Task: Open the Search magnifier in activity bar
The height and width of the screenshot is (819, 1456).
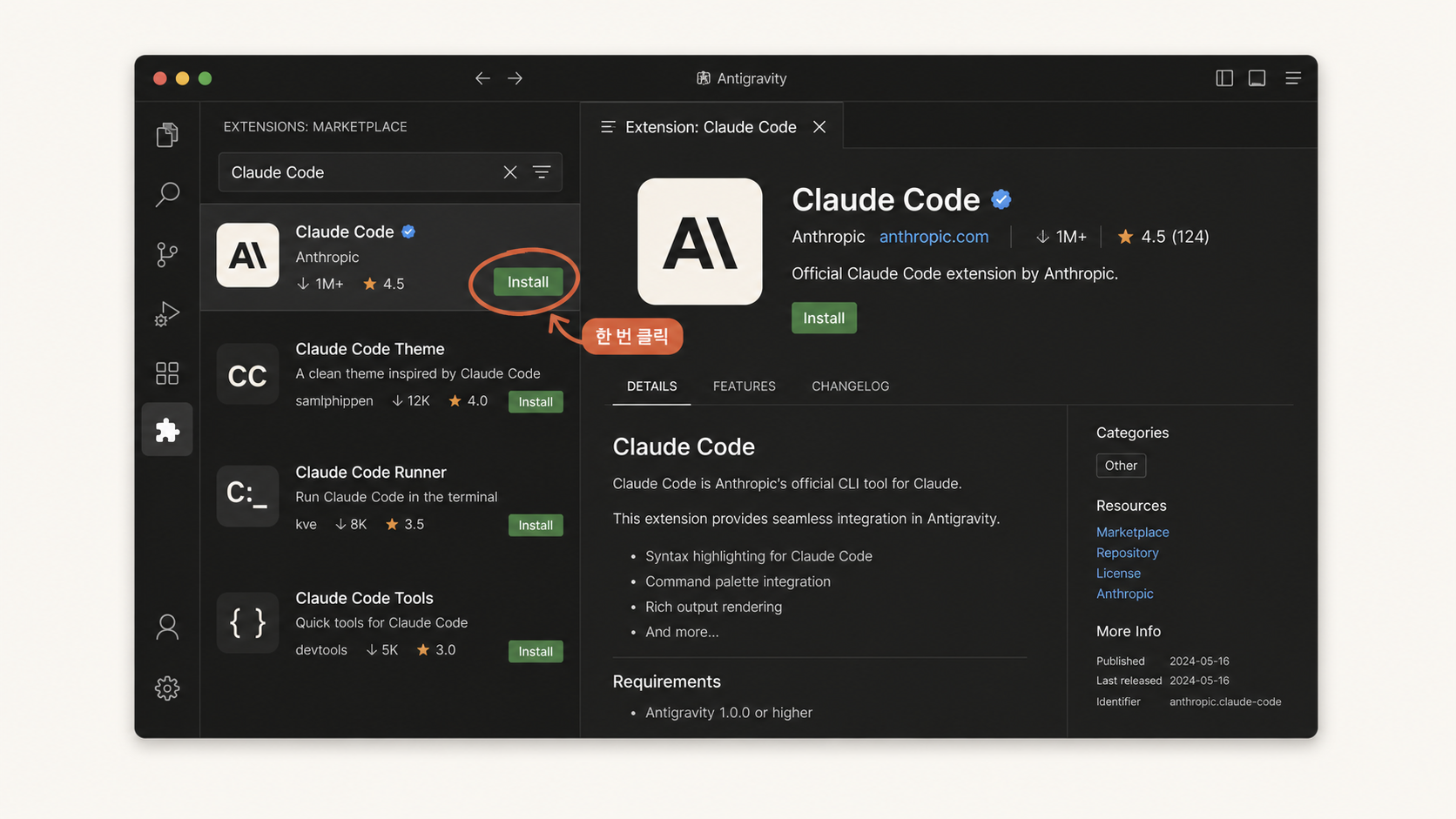Action: click(x=167, y=194)
